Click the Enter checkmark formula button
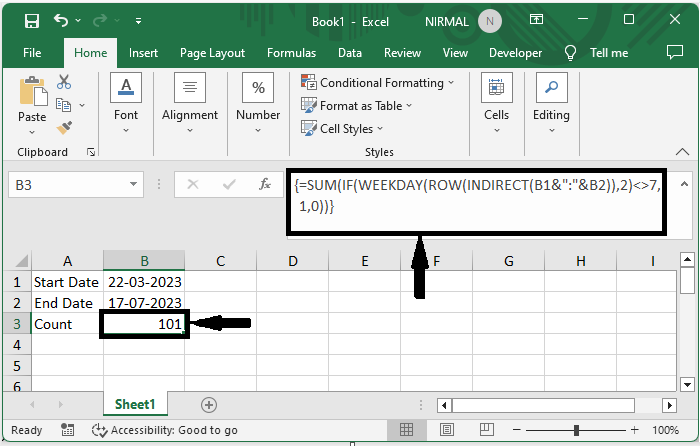 229,184
